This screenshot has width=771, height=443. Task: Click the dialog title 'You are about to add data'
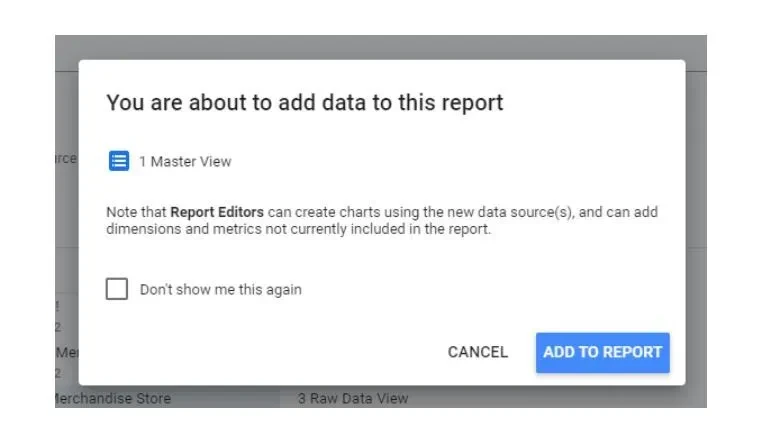[x=305, y=103]
